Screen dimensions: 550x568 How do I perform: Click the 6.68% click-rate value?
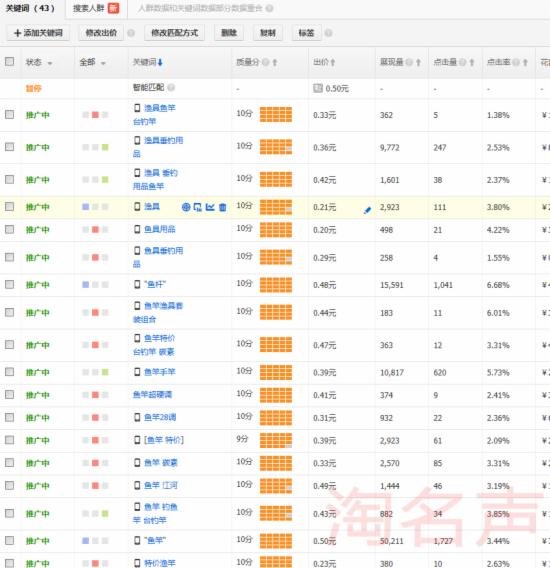[498, 285]
